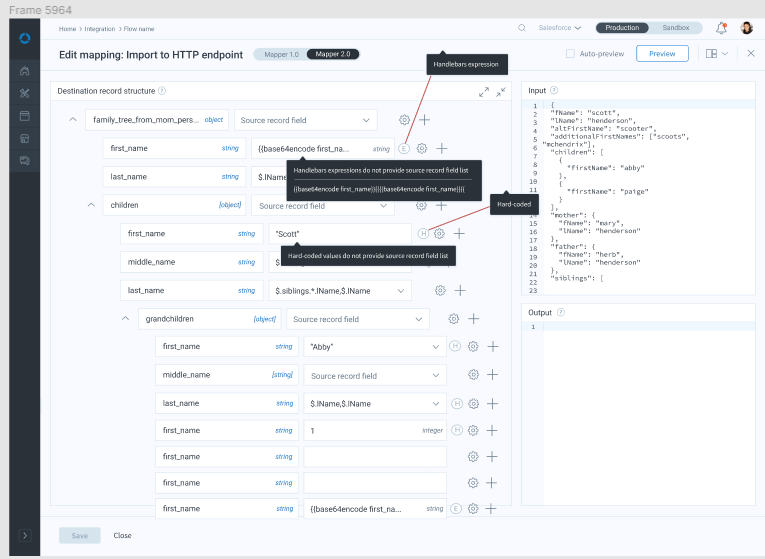The width and height of the screenshot is (765, 559).
Task: Open settings gear for family_tree_from_mom_pers row
Action: pos(404,120)
